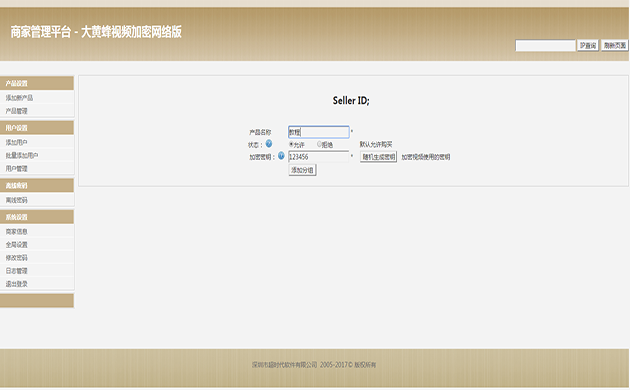630x390 pixels.
Task: Click the 用户设置 section header
Action: [x=37, y=128]
